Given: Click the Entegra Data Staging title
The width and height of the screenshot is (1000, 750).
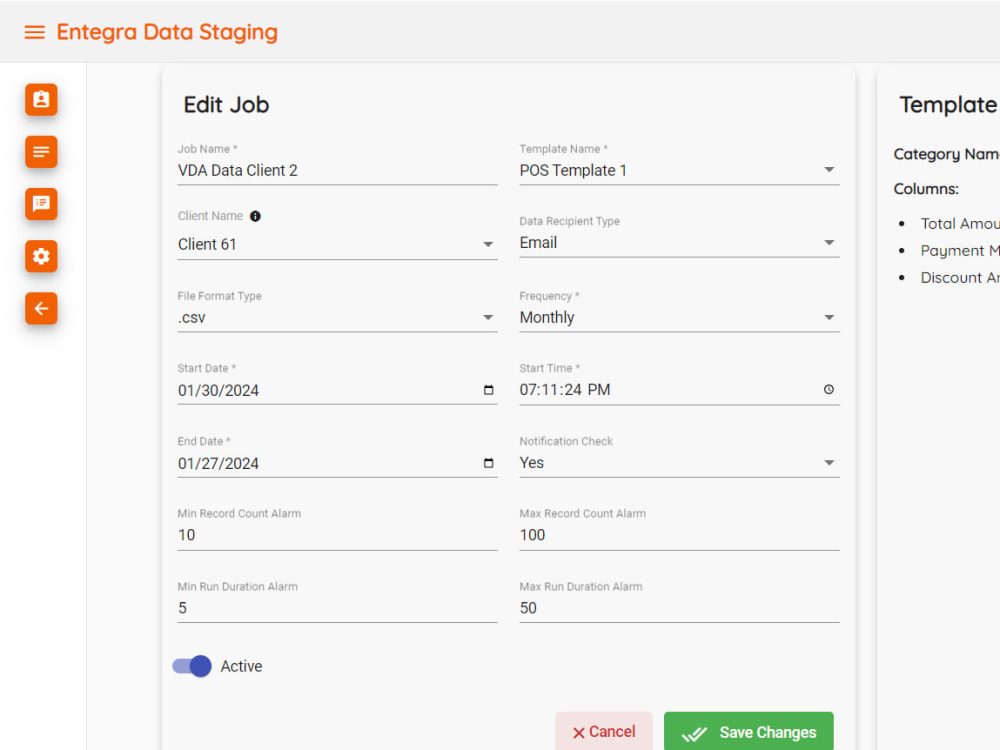Looking at the screenshot, I should click(167, 32).
